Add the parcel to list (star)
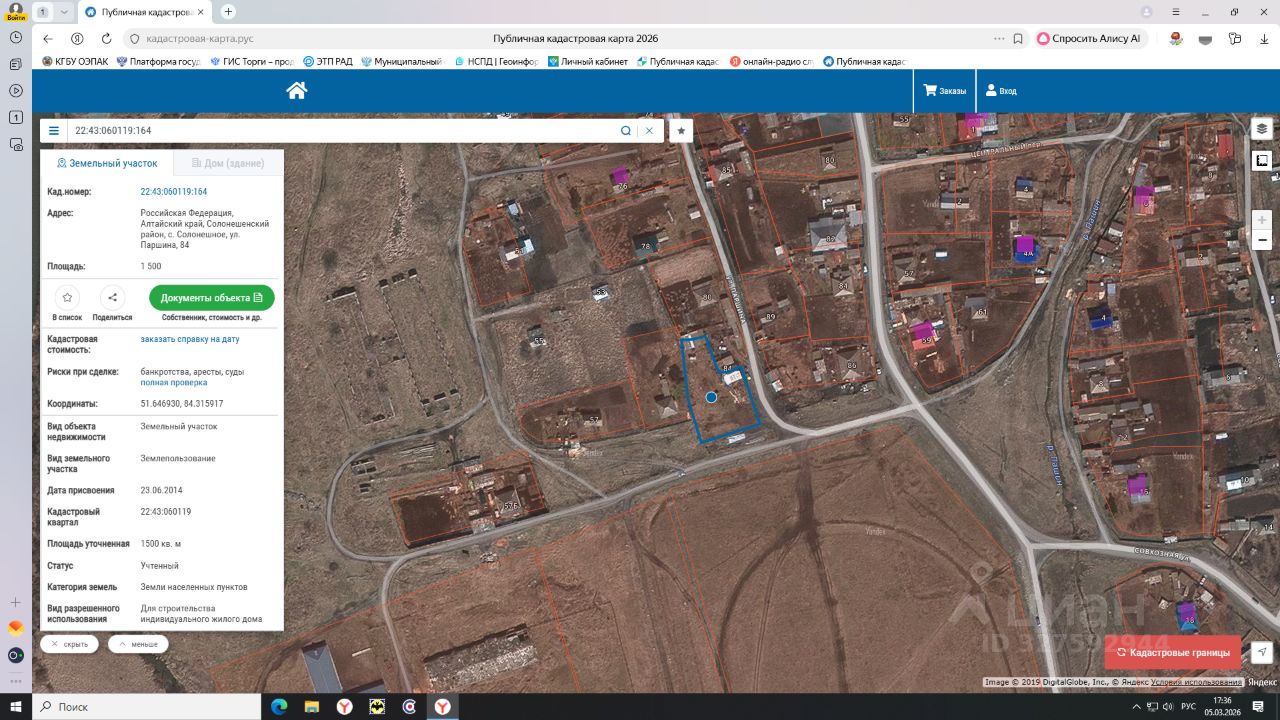This screenshot has width=1280, height=720. 67,297
